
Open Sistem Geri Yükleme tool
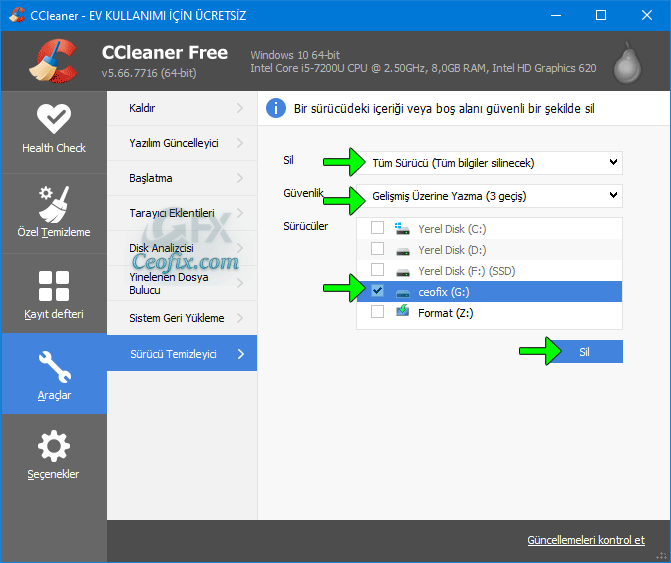click(182, 318)
